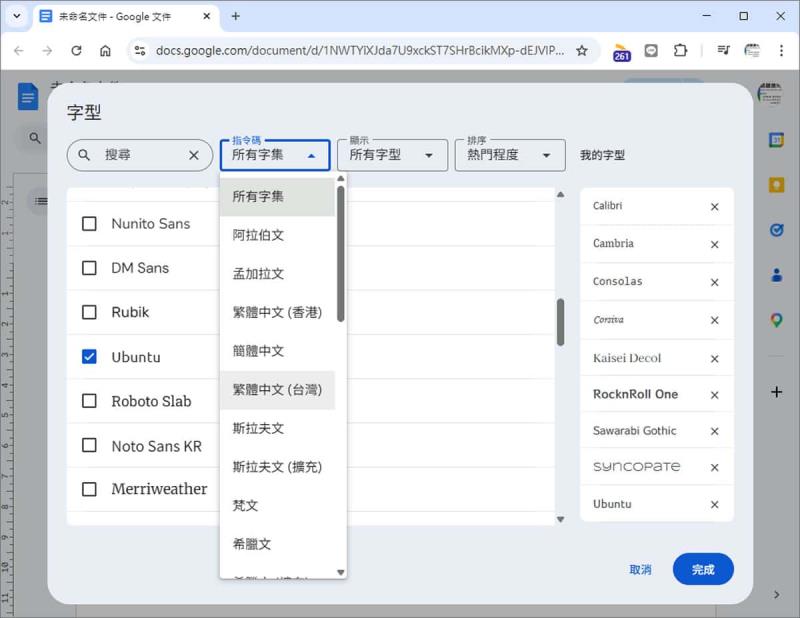This screenshot has height=618, width=800.
Task: Remove Calibri from my fonts list
Action: pyautogui.click(x=715, y=206)
